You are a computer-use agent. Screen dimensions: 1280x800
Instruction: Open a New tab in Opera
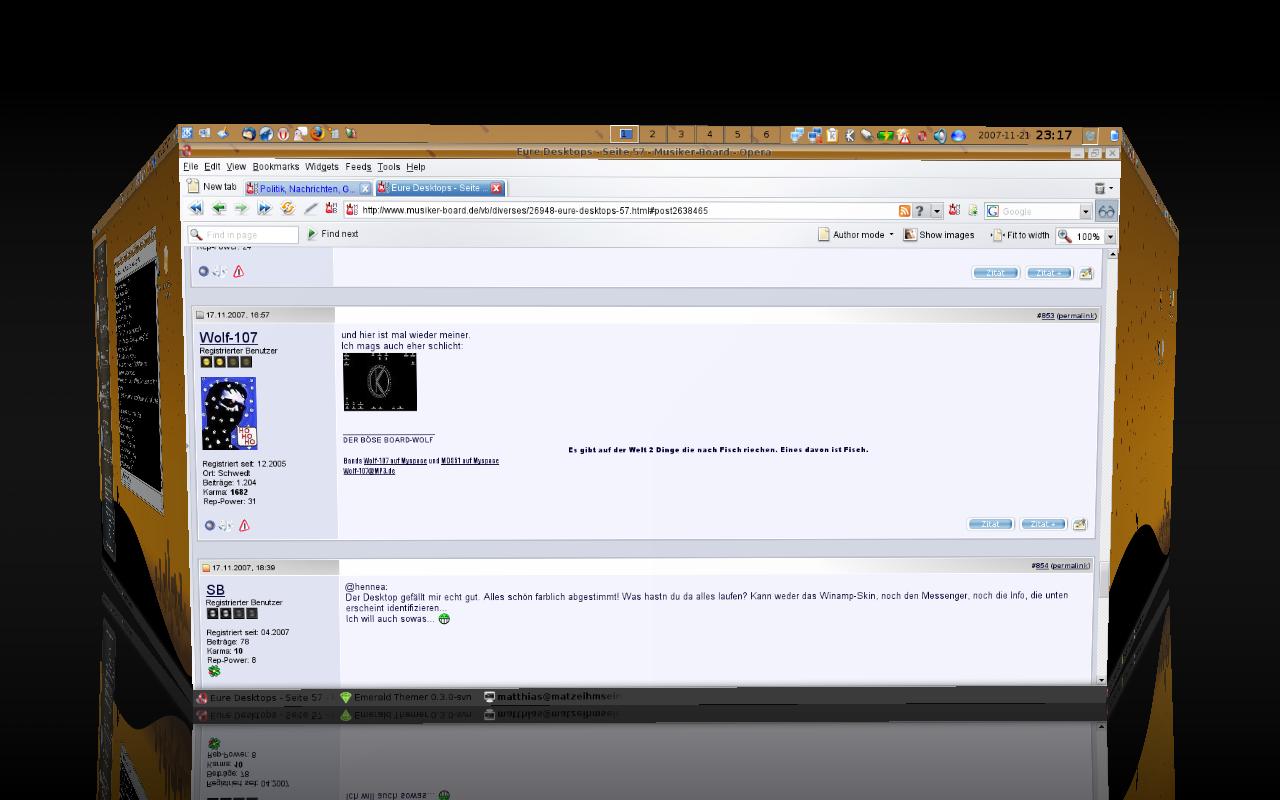coord(213,187)
